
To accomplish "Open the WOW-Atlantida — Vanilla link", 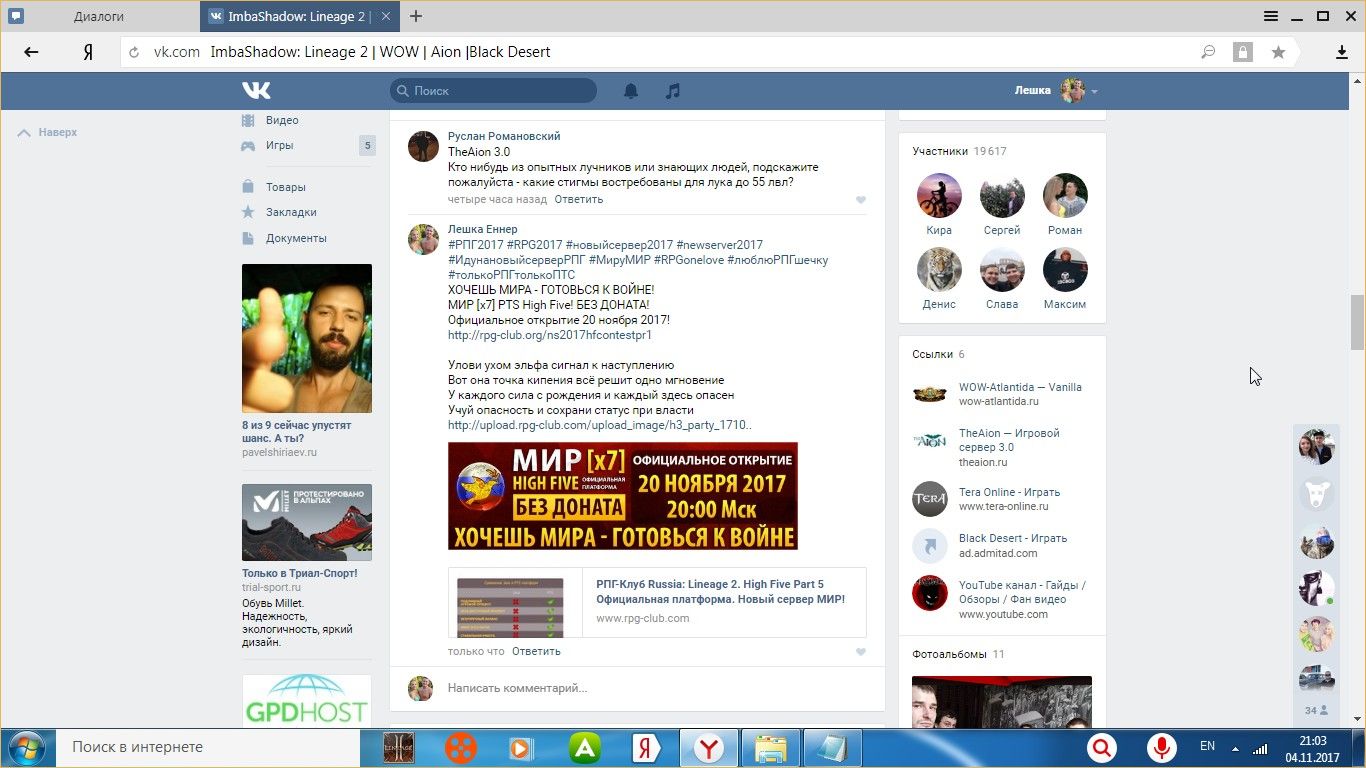I will 1020,387.
